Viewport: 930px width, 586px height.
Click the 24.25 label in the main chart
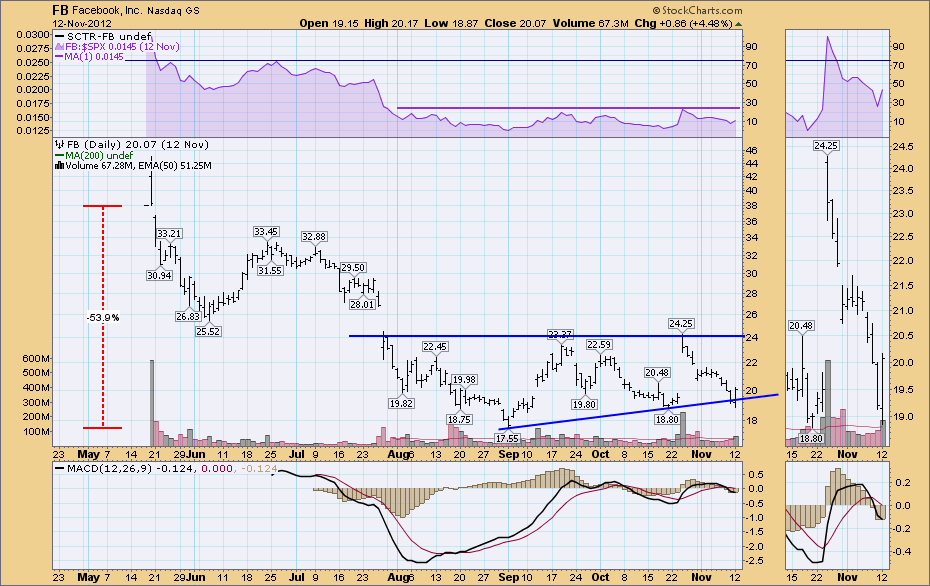681,323
